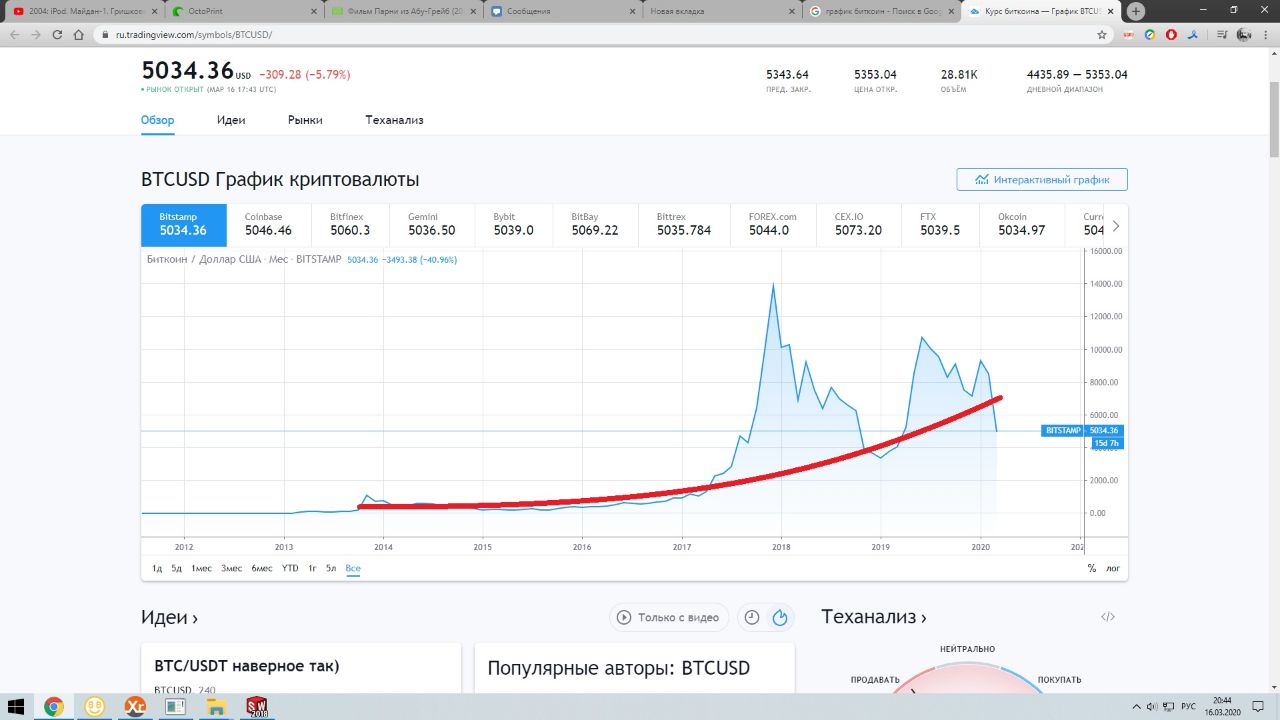Show popular ideas with the flame icon
The image size is (1280, 720).
[780, 618]
